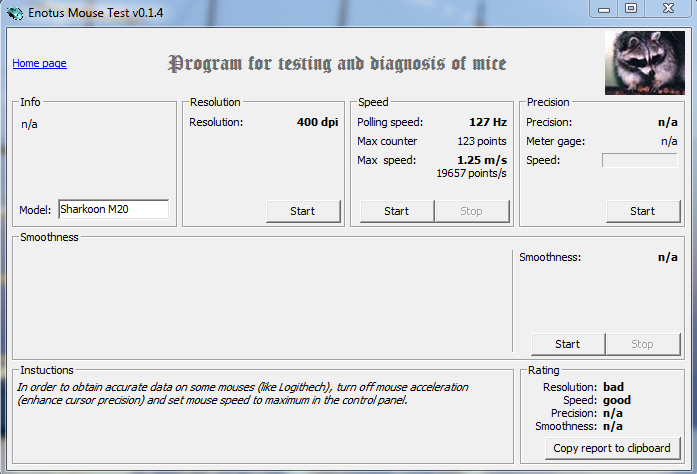
Task: Click the Meter gage n/a value
Action: [669, 141]
